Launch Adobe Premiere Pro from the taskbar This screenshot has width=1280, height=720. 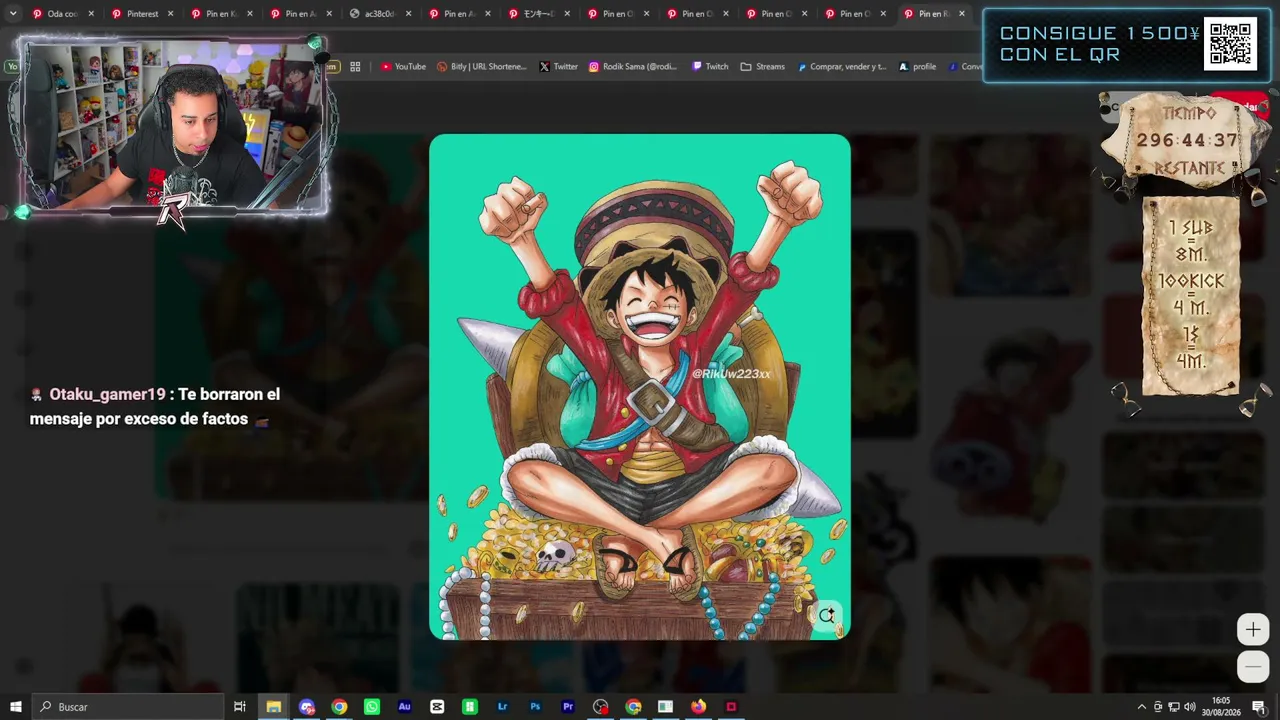pyautogui.click(x=568, y=707)
